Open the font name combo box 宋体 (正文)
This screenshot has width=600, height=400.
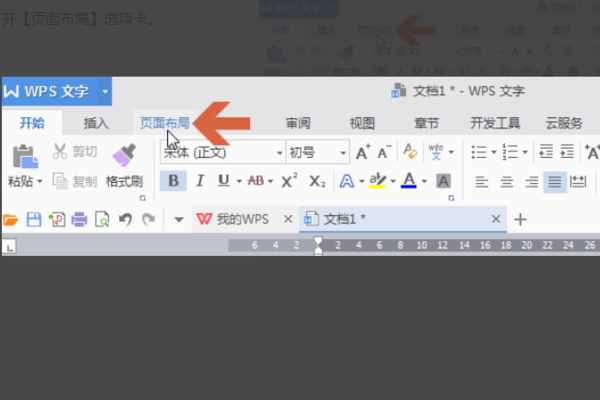click(x=223, y=153)
